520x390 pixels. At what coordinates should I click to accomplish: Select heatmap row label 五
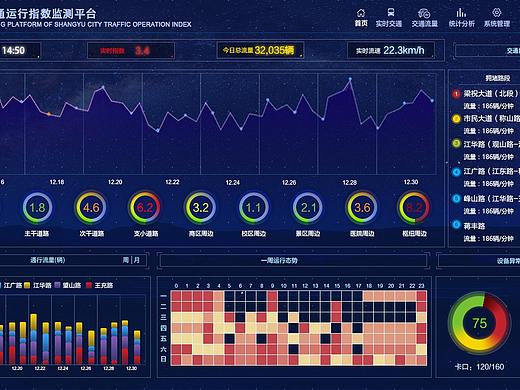163,339
